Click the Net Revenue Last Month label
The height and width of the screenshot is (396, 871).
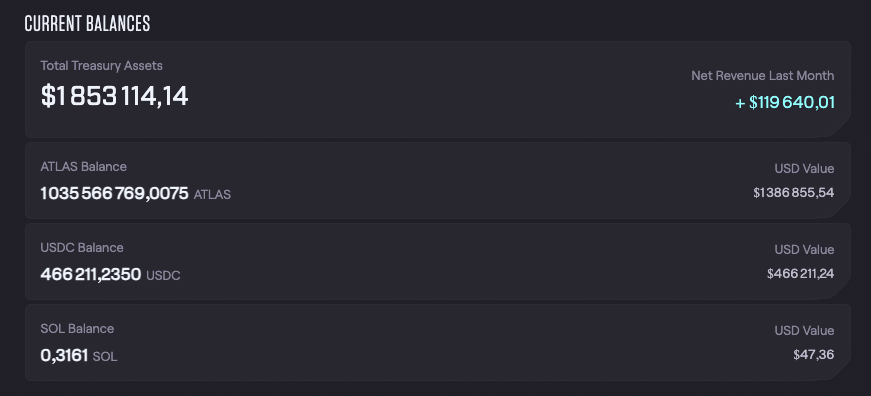click(763, 76)
